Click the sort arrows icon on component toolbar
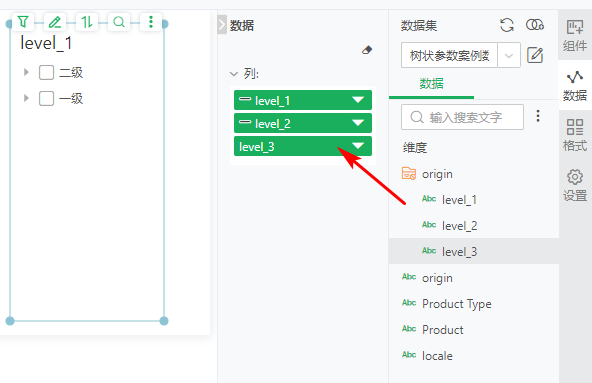The height and width of the screenshot is (383, 592). click(x=87, y=22)
